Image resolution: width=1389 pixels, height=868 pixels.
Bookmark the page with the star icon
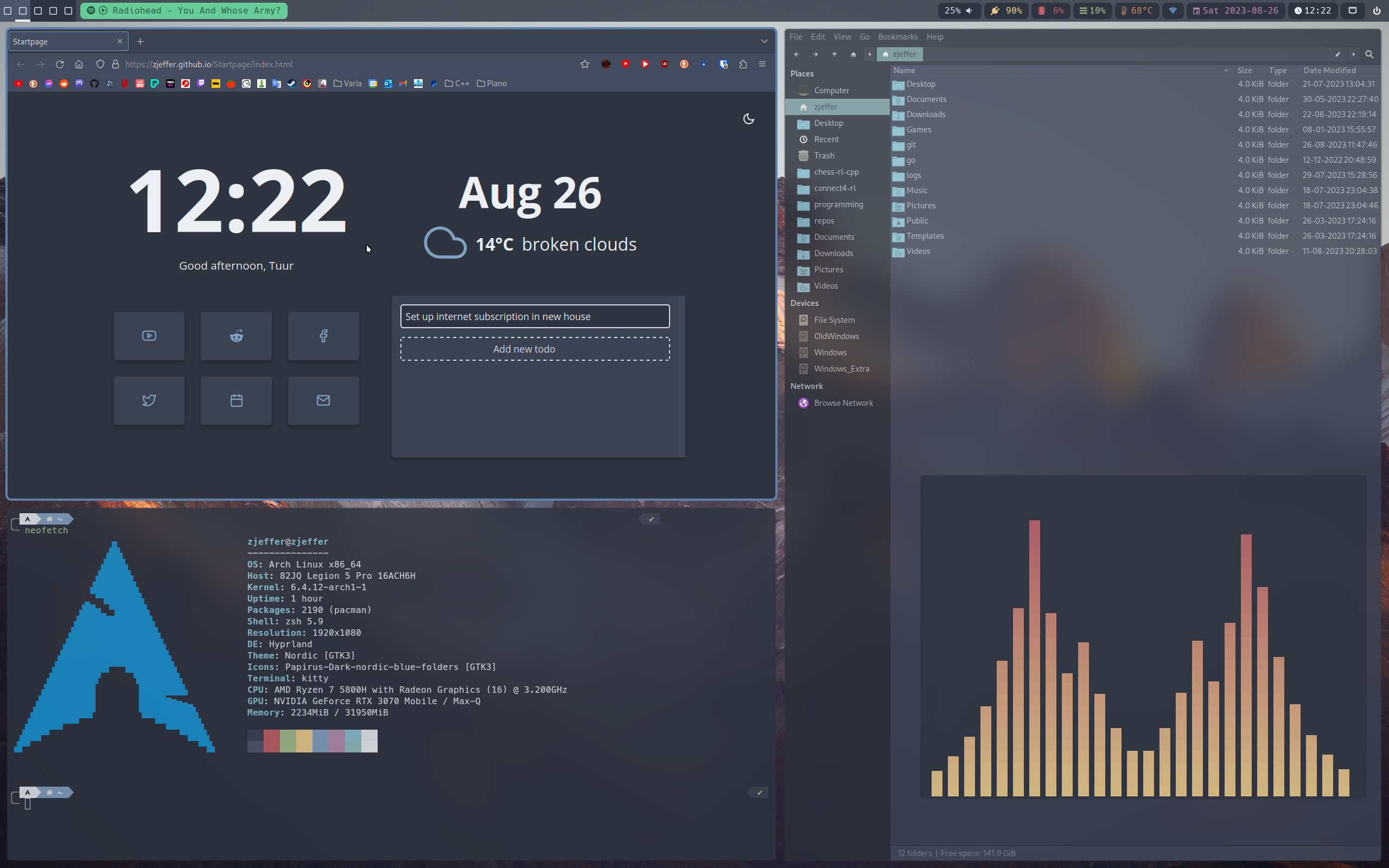coord(584,65)
